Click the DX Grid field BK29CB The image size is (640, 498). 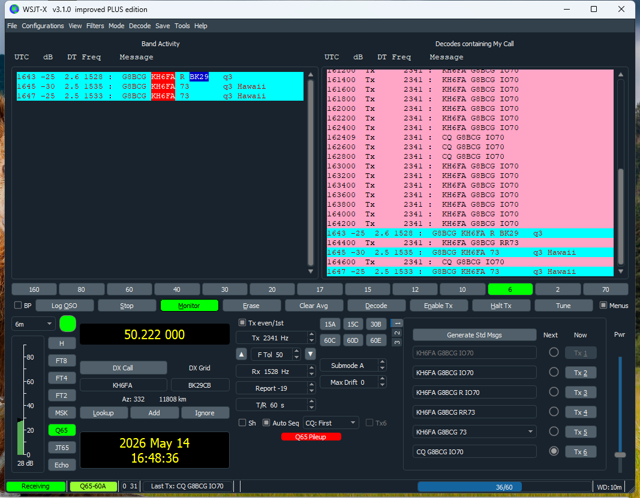(x=200, y=385)
